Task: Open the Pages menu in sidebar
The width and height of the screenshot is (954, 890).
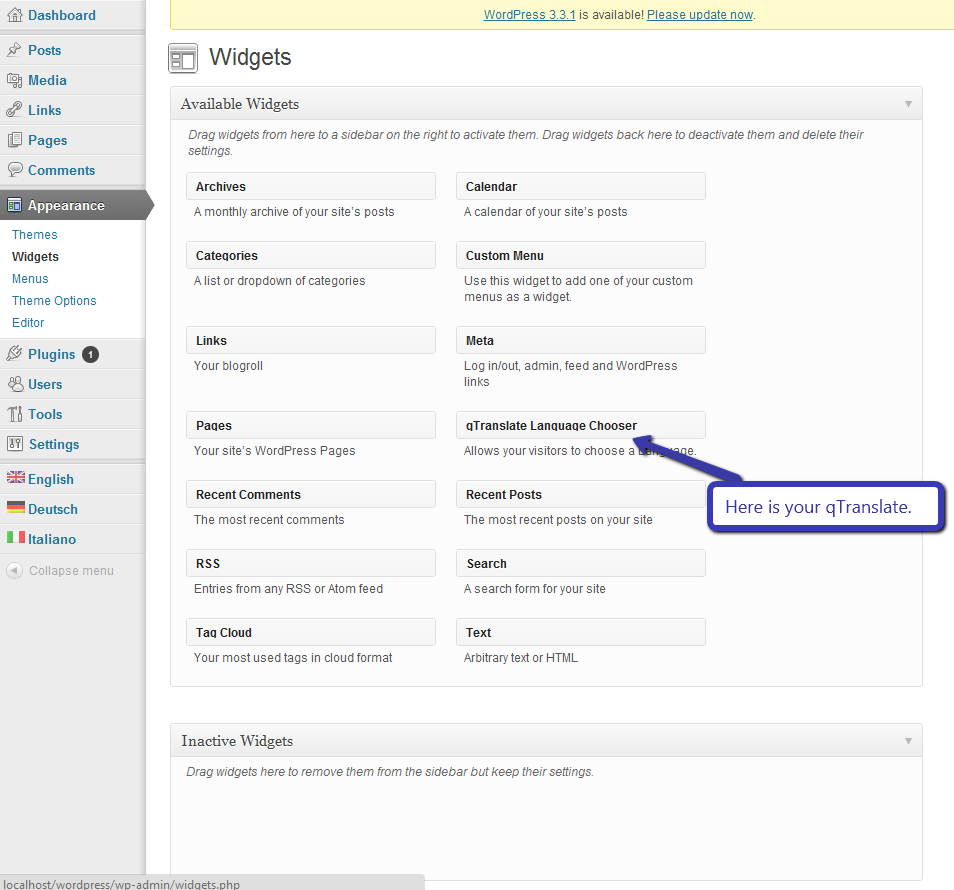Action: point(47,141)
